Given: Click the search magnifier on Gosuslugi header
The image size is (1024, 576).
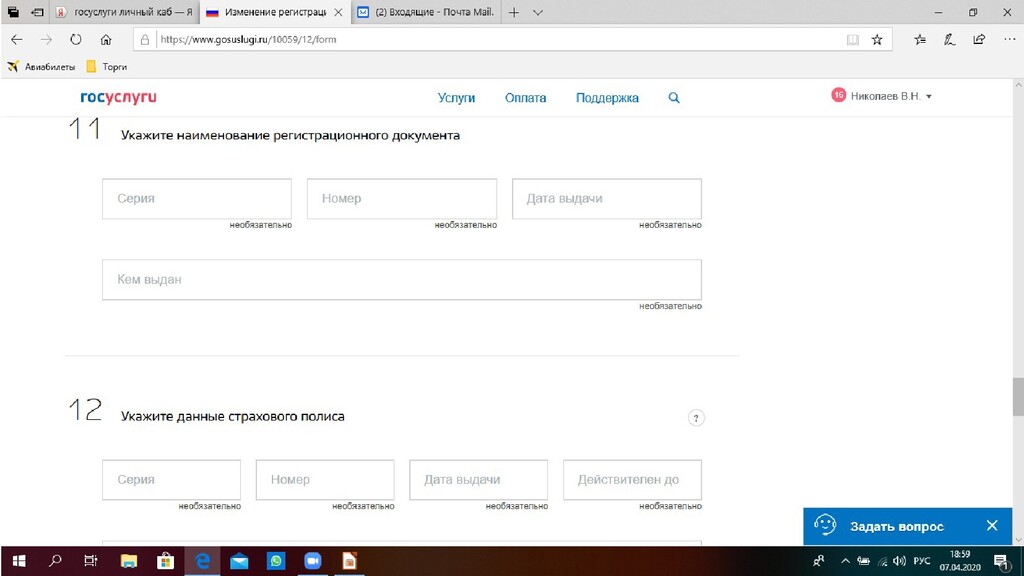Looking at the screenshot, I should pos(674,98).
